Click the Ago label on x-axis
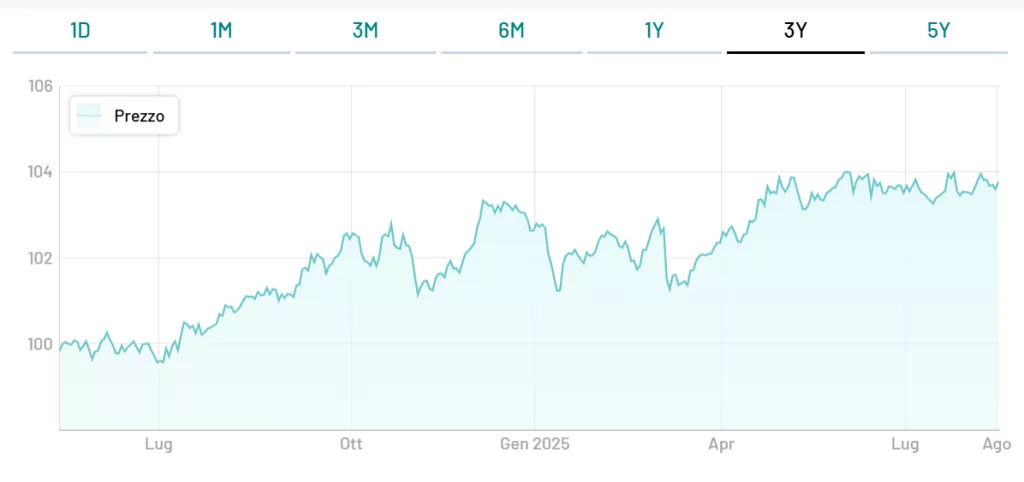The image size is (1024, 482). coord(997,444)
